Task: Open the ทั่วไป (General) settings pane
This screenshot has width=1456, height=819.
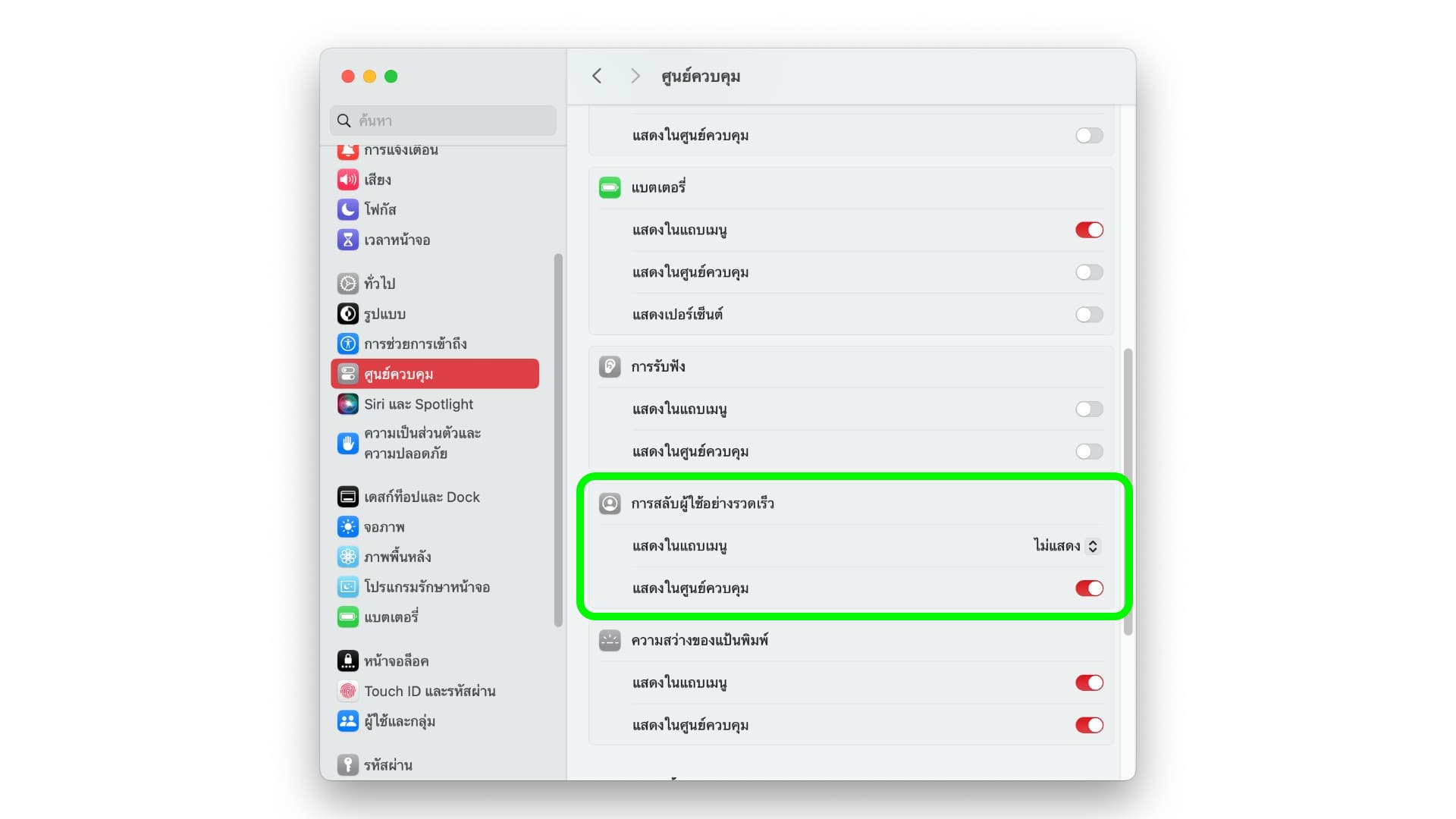Action: (379, 284)
